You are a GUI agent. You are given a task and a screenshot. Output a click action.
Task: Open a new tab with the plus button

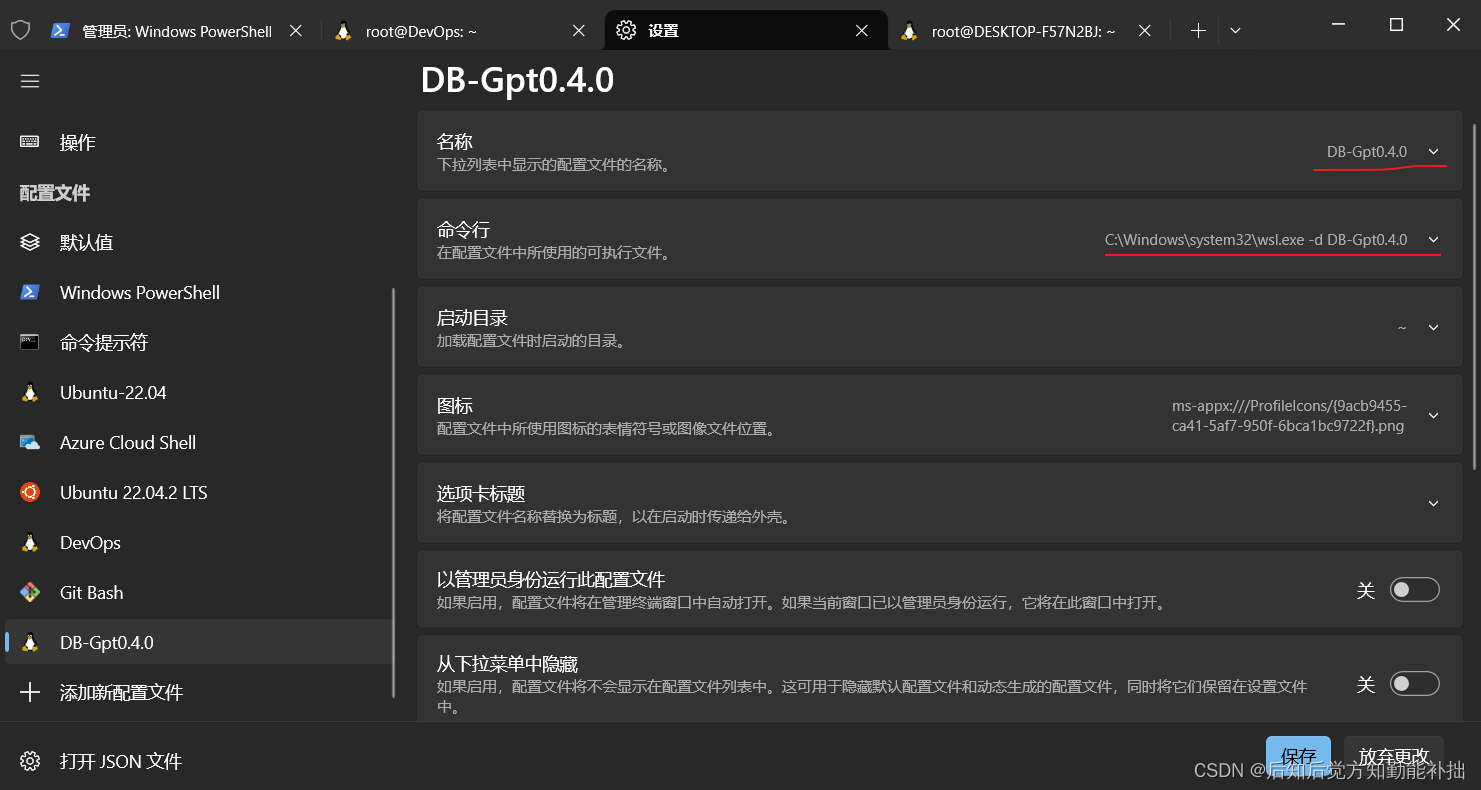pyautogui.click(x=1198, y=31)
